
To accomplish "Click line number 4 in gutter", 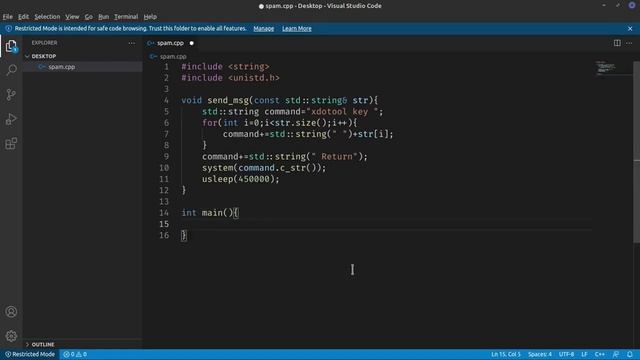I will coord(166,100).
